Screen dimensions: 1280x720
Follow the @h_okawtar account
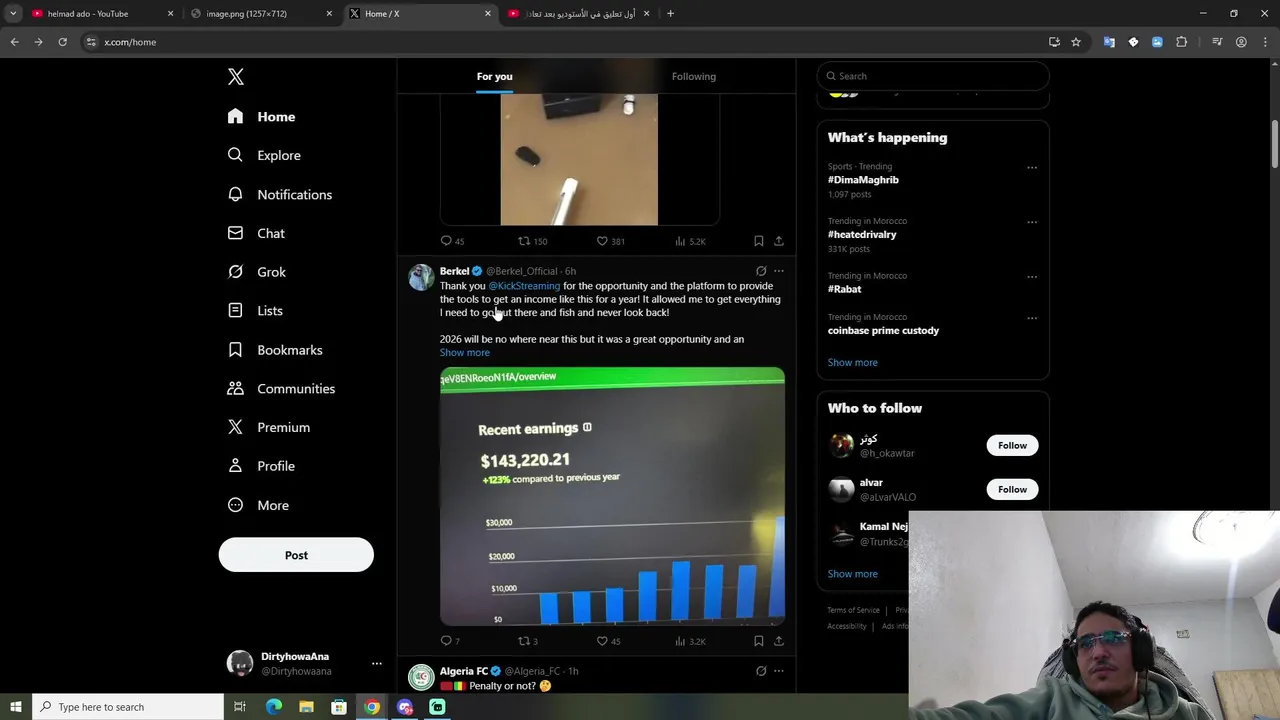click(x=1012, y=445)
